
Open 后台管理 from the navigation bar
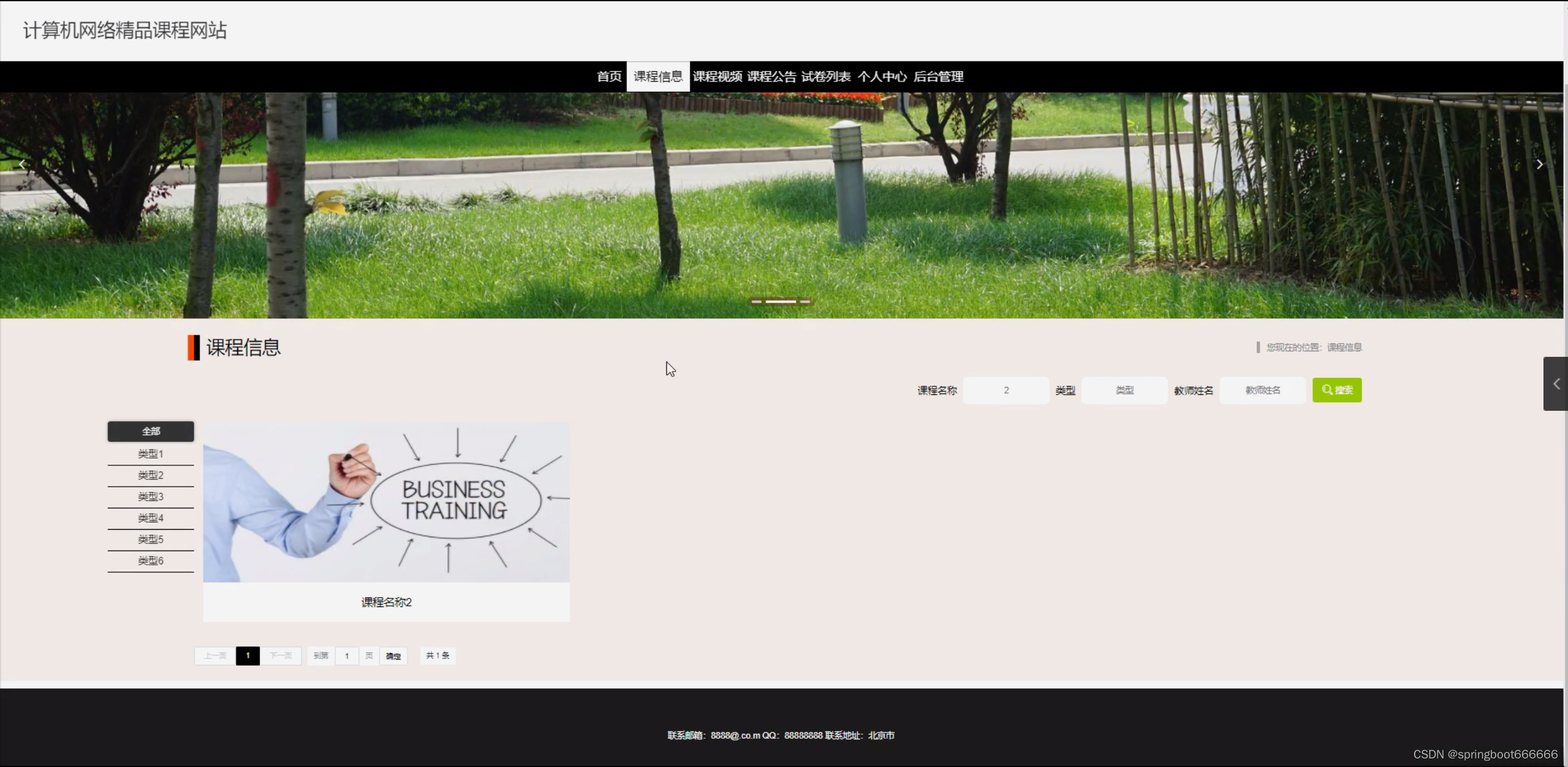click(938, 77)
